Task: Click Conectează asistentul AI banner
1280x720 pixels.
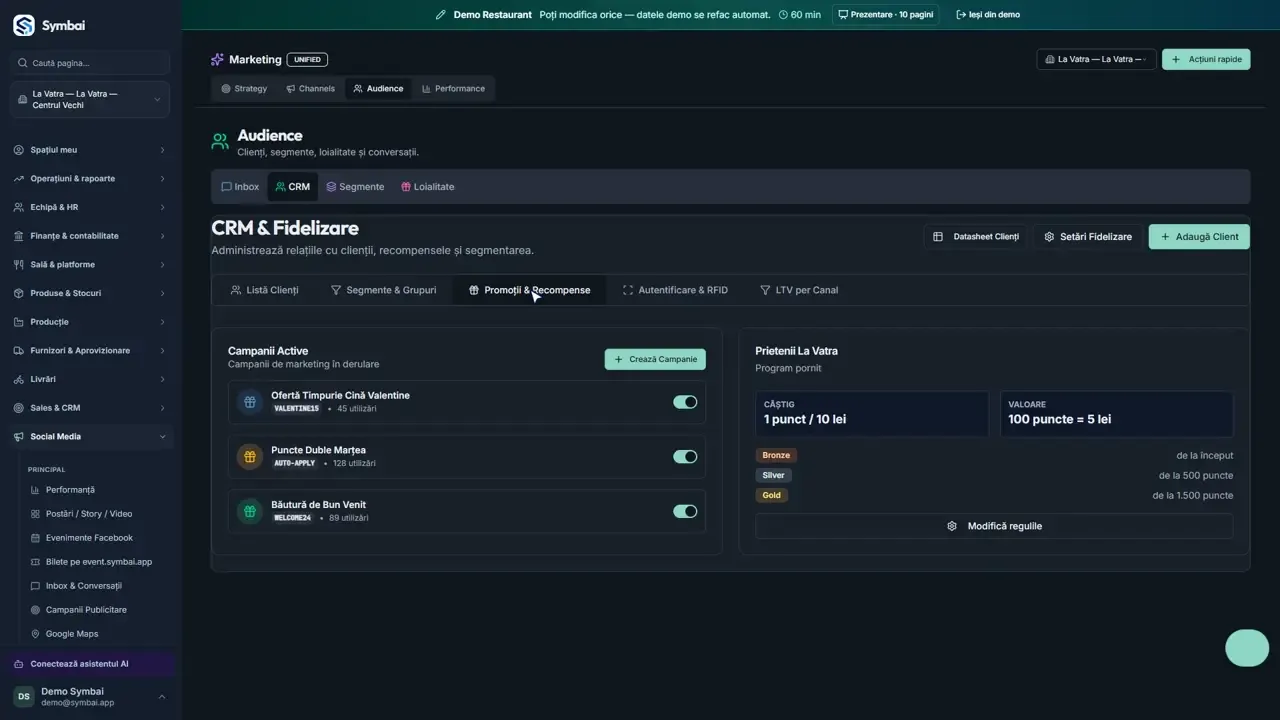Action: 91,664
